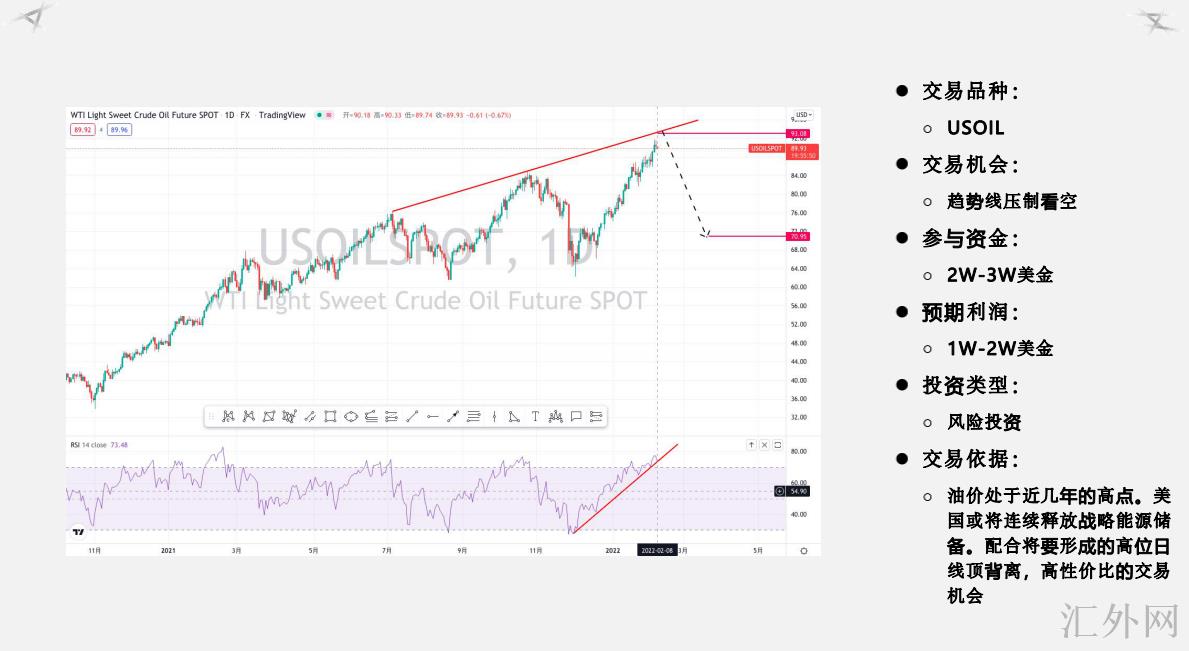This screenshot has height=651, width=1189.
Task: Select the vertical line tool
Action: [x=494, y=417]
